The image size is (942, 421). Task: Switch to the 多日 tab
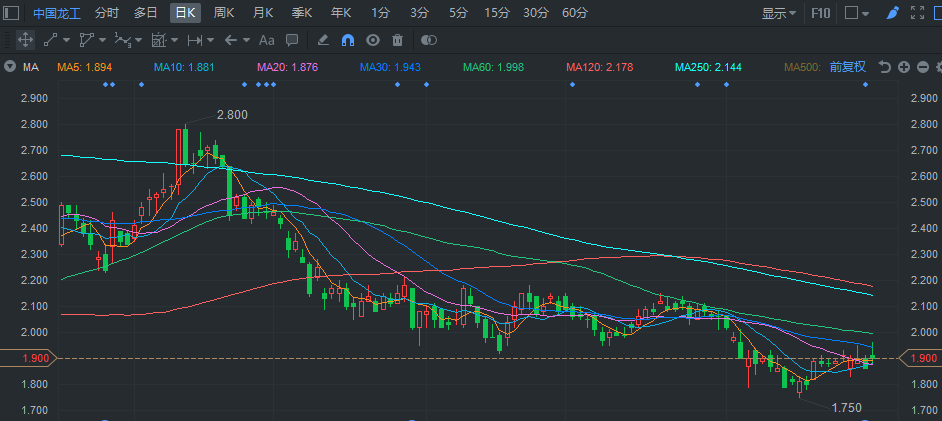(x=145, y=13)
